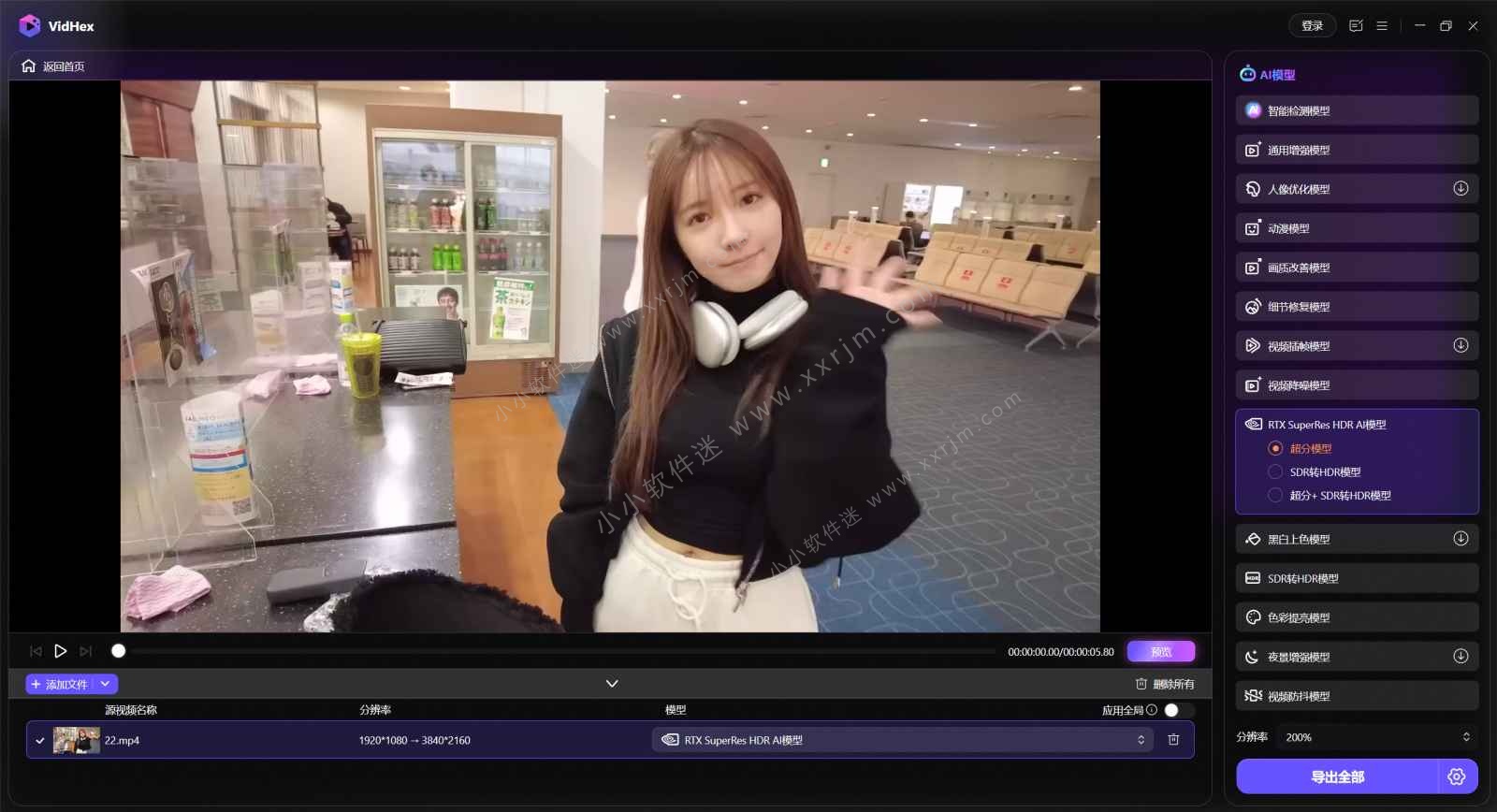
Task: Download the 夜景增强模型 model
Action: [x=1461, y=657]
